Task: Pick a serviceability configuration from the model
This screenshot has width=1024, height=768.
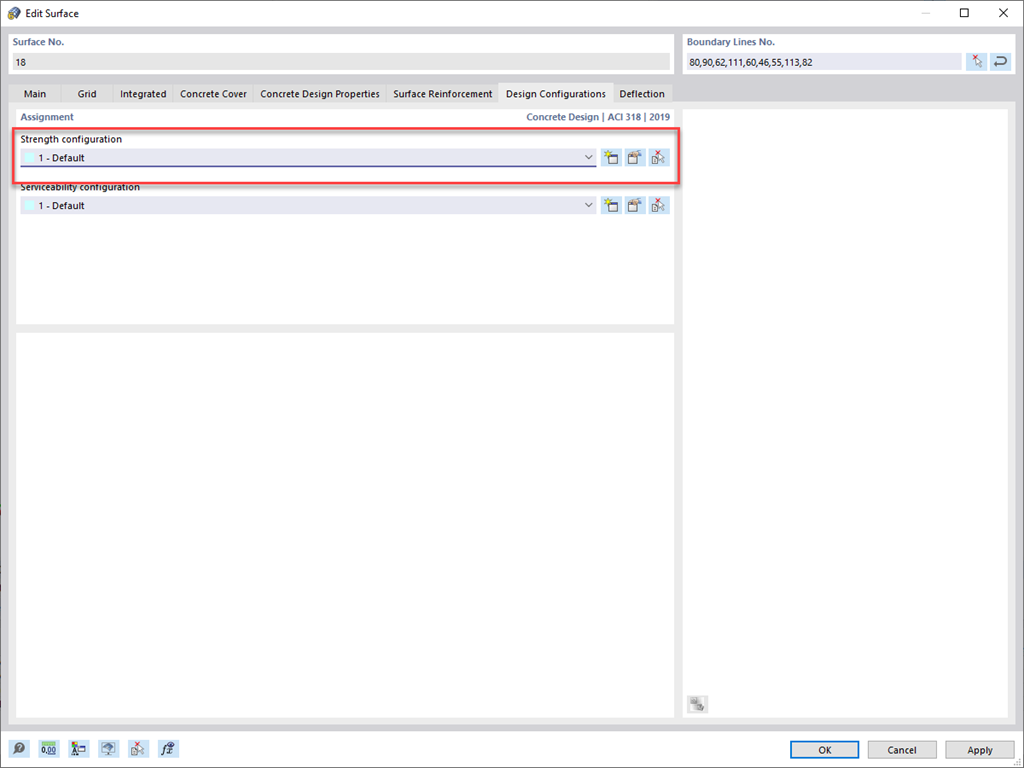Action: 659,205
